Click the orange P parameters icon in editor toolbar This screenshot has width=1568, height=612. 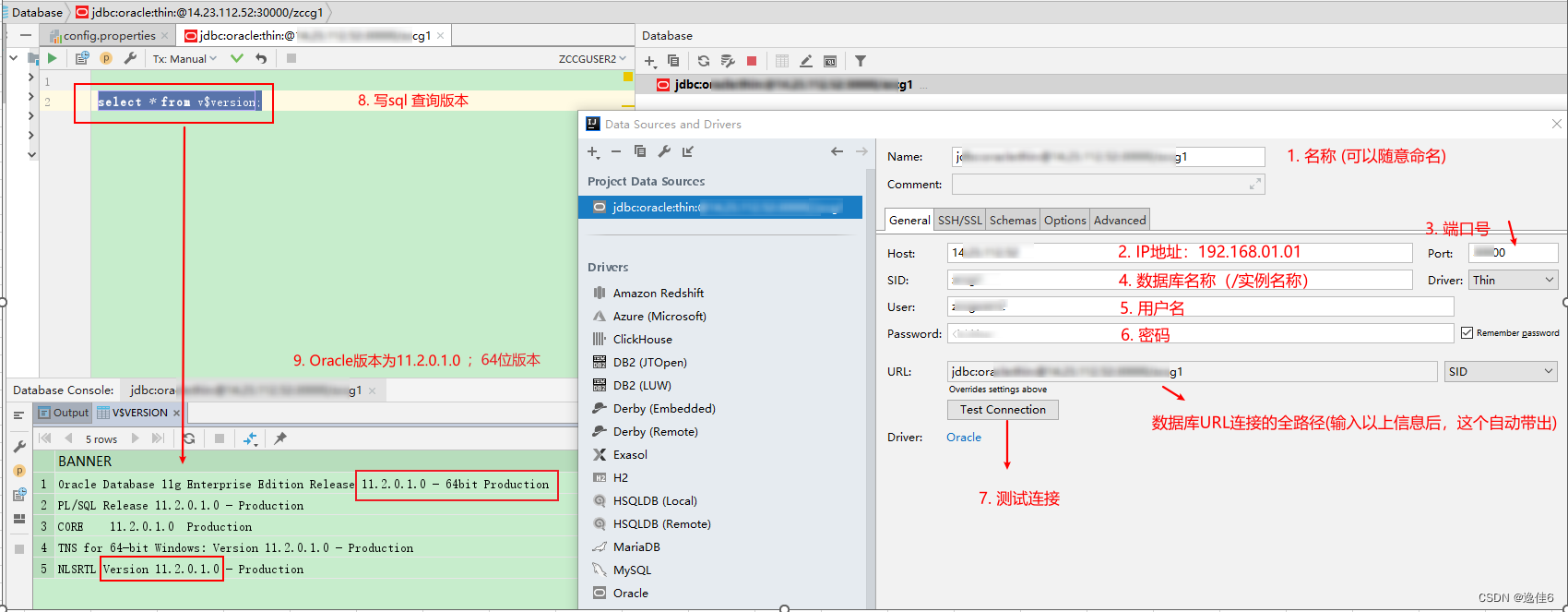106,58
